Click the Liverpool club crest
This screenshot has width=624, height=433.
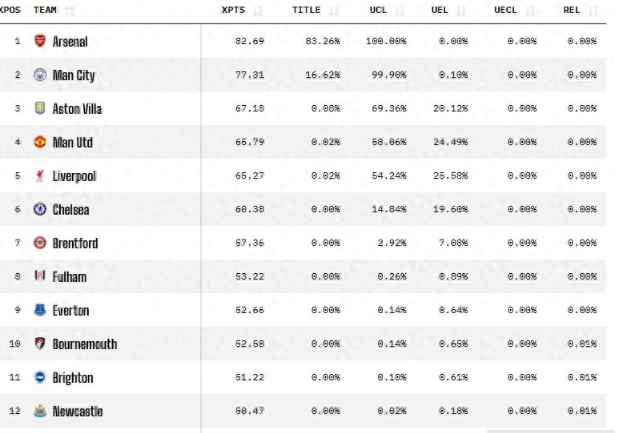[x=40, y=176]
